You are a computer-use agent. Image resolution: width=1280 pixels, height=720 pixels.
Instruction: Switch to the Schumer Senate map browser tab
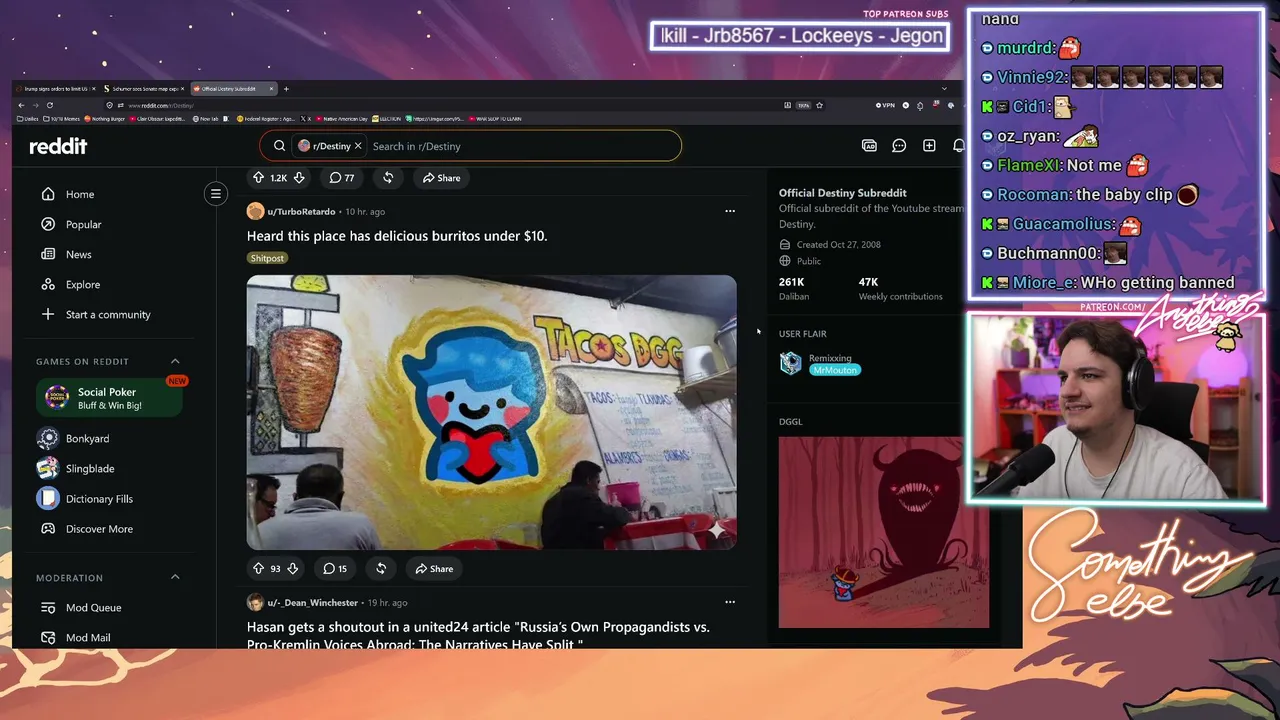[x=143, y=89]
